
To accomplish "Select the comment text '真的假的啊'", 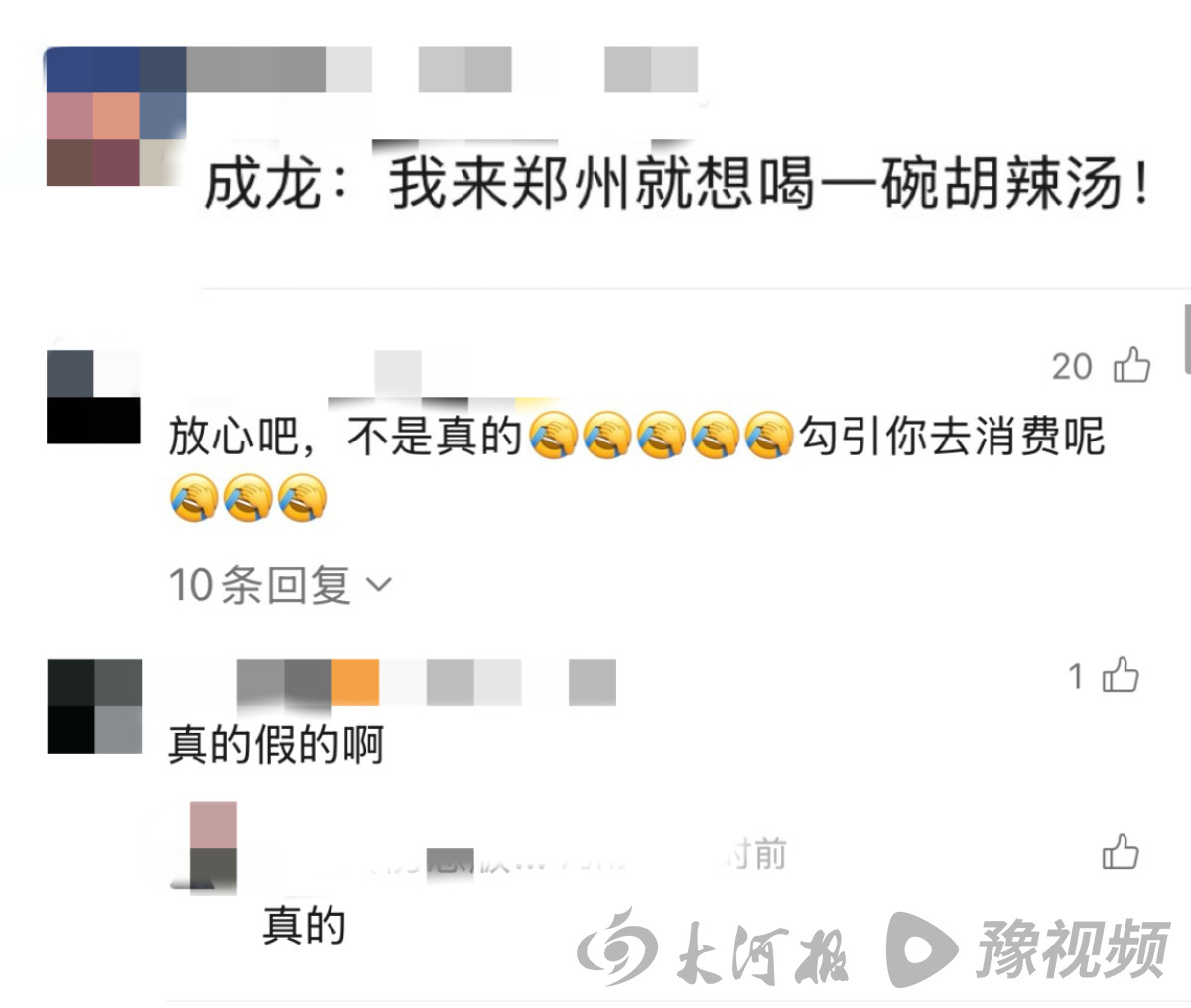I will (x=275, y=744).
